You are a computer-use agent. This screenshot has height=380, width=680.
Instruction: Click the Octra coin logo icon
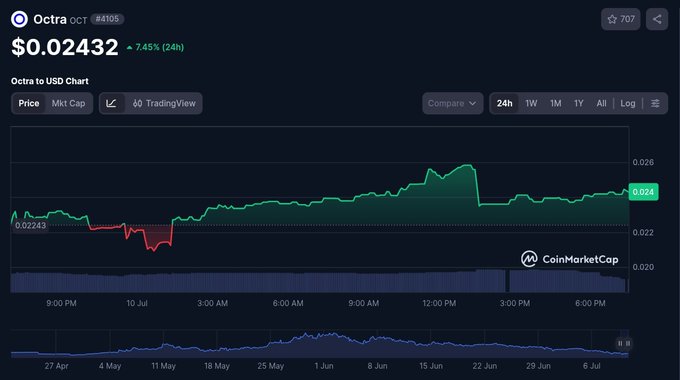pyautogui.click(x=19, y=19)
